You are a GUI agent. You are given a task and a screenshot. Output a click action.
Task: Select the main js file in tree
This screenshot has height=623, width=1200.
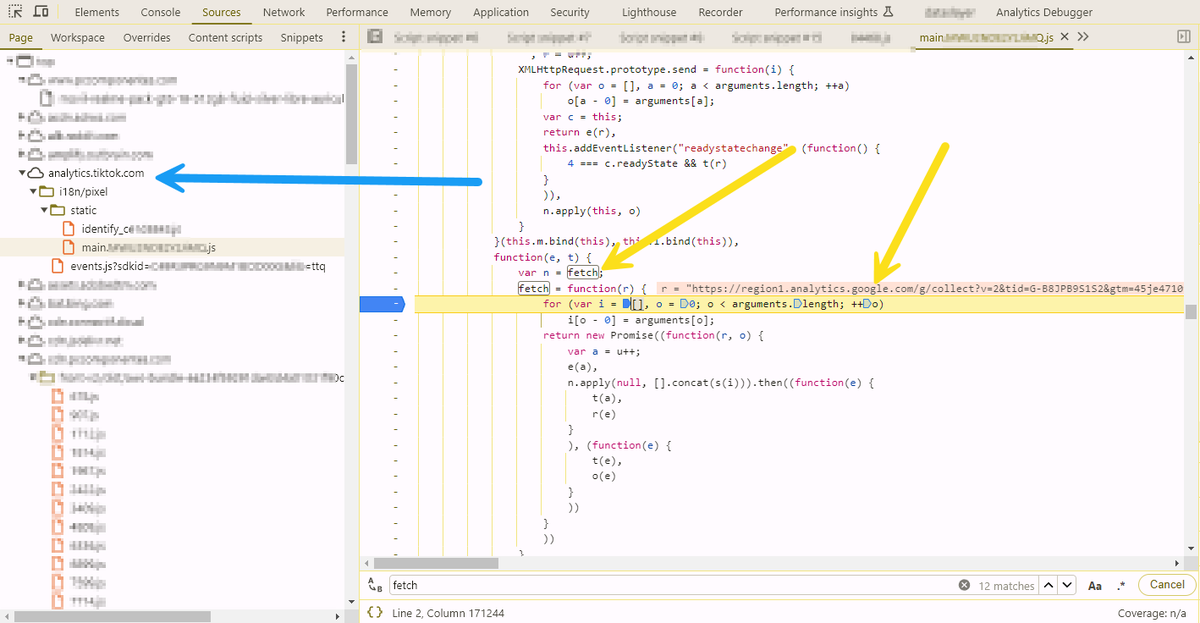(x=148, y=247)
